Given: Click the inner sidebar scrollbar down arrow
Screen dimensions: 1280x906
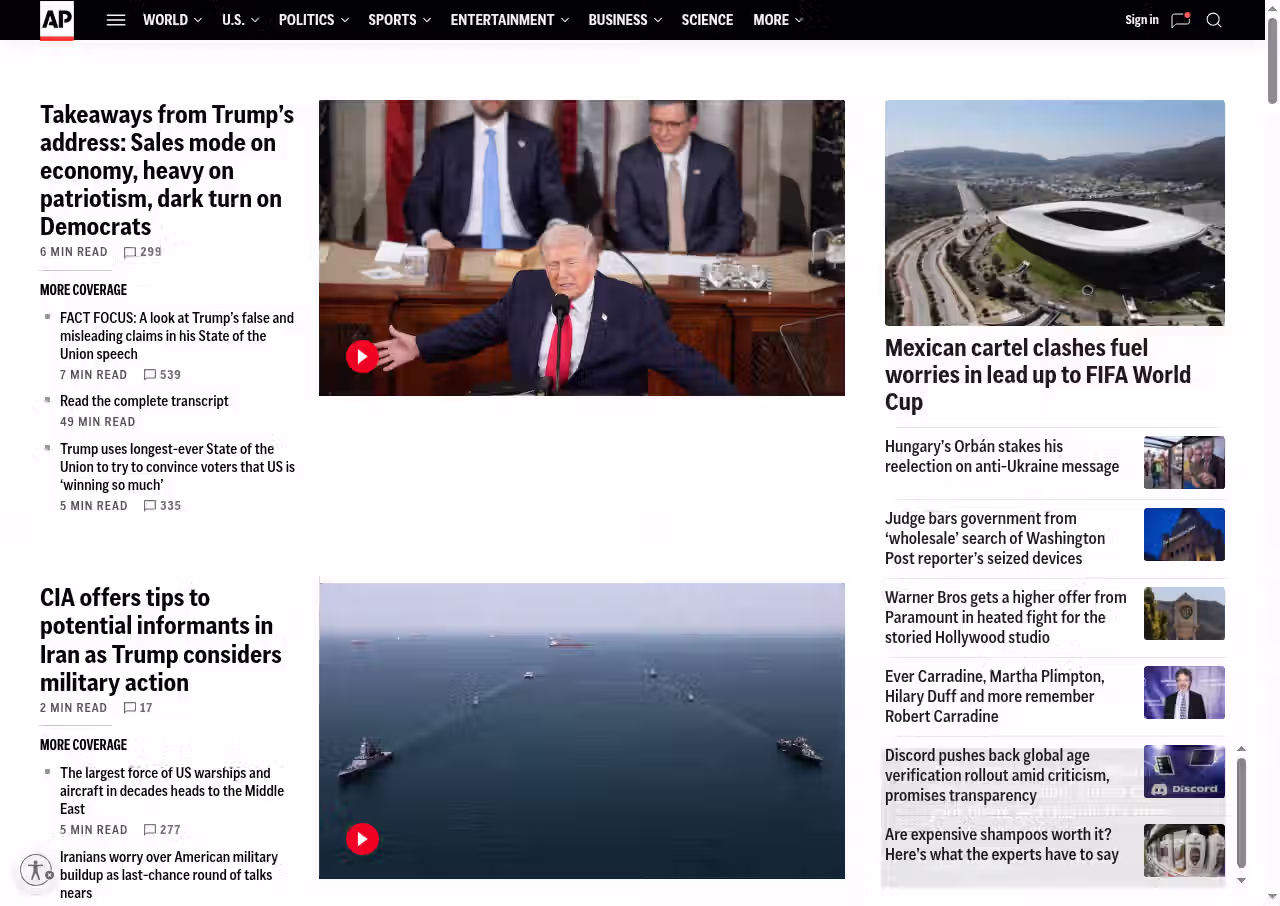Looking at the screenshot, I should [1241, 880].
